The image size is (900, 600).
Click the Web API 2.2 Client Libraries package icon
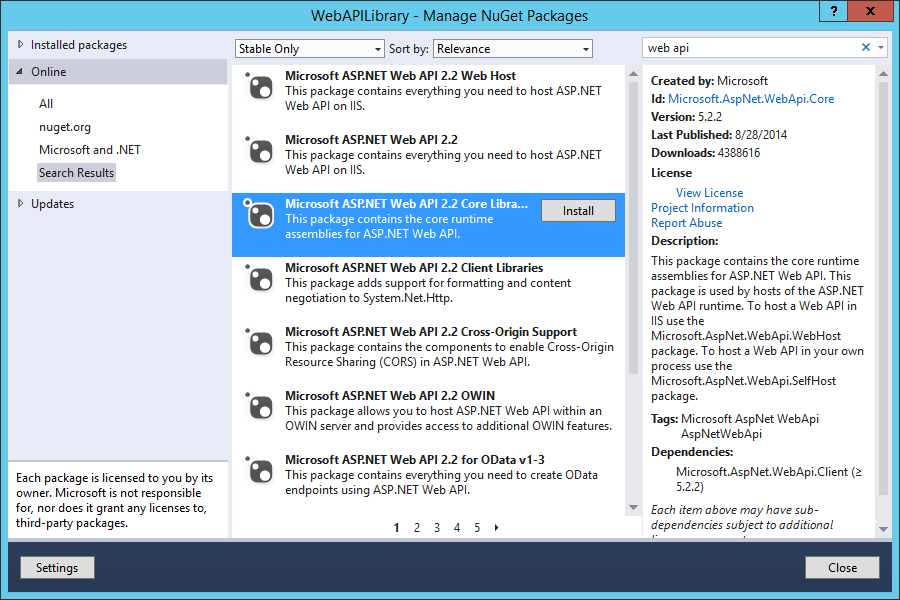(x=260, y=279)
